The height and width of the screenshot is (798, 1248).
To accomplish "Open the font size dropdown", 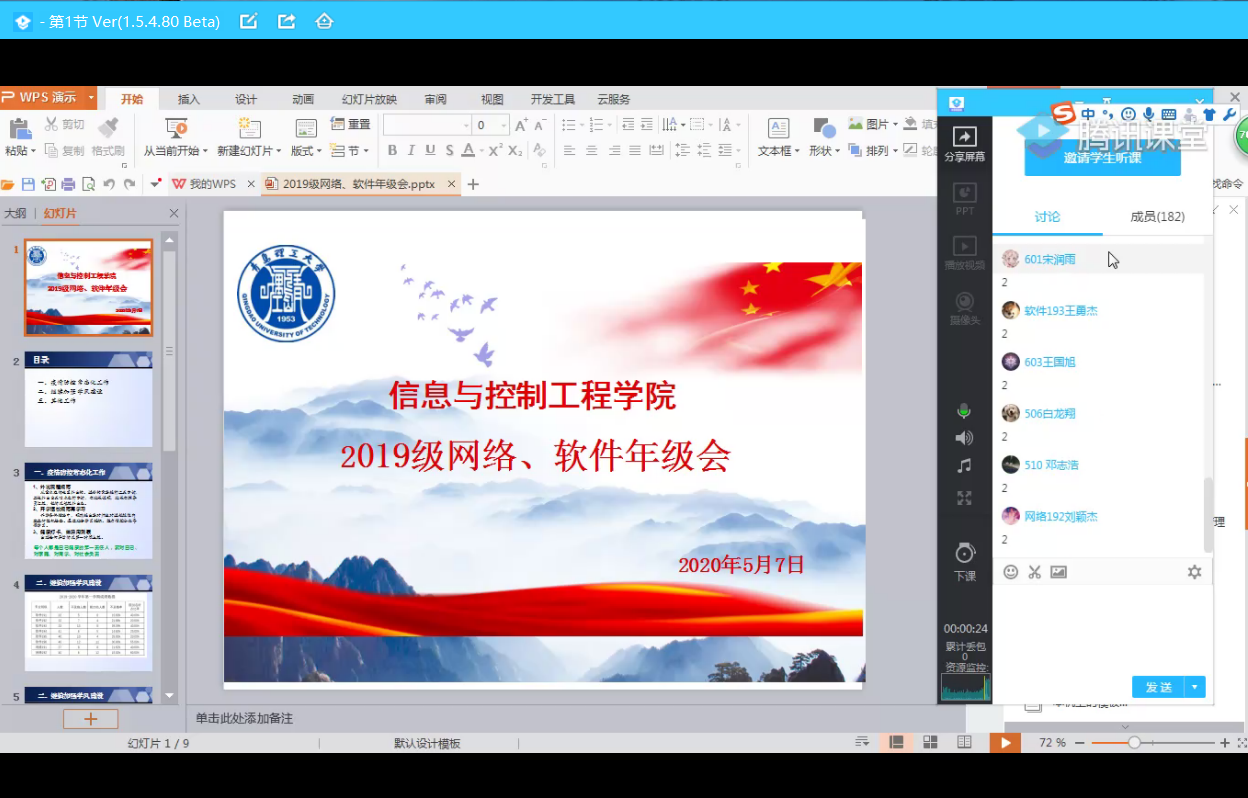I will (x=503, y=125).
